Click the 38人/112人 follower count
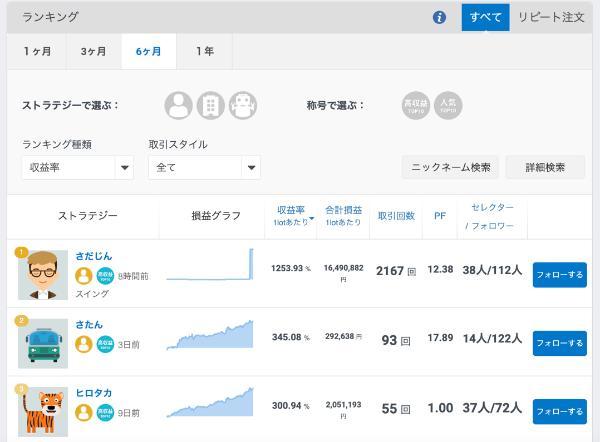Image resolution: width=600 pixels, height=442 pixels. [492, 270]
